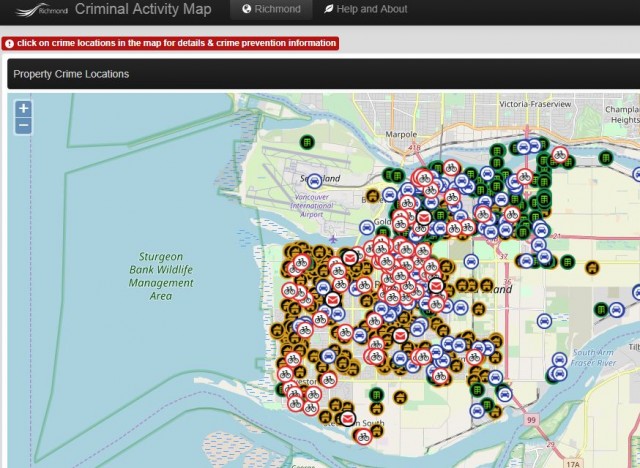Click the Criminal Activity Map title
The image size is (640, 468).
pos(143,9)
